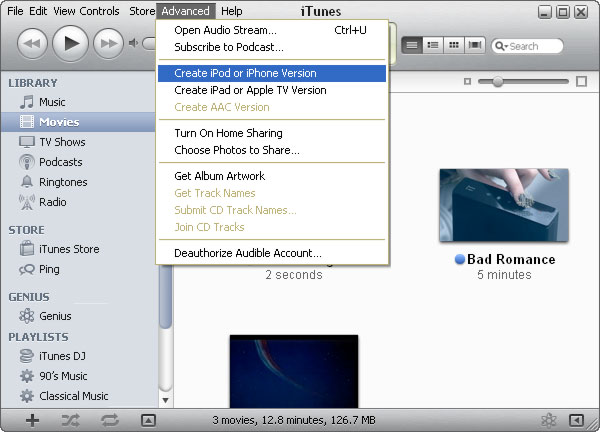The image size is (600, 432).
Task: Close the open Advanced menu
Action: (186, 11)
